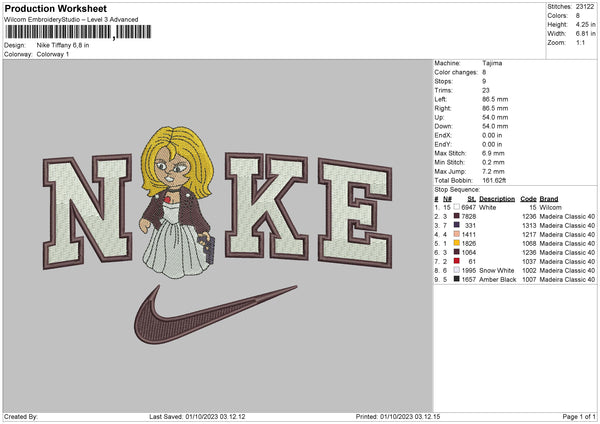This screenshot has width=600, height=424.
Task: Click the 'Description' column header
Action: click(x=497, y=199)
